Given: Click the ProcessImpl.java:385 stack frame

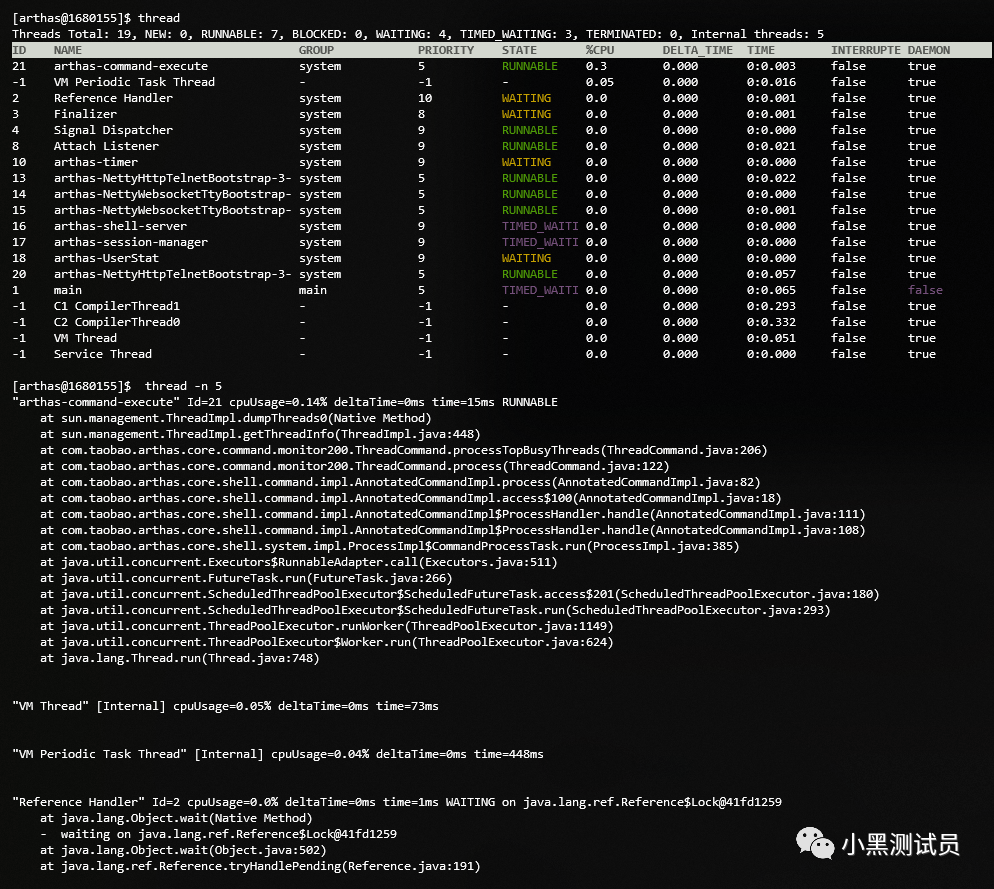Looking at the screenshot, I should point(390,546).
